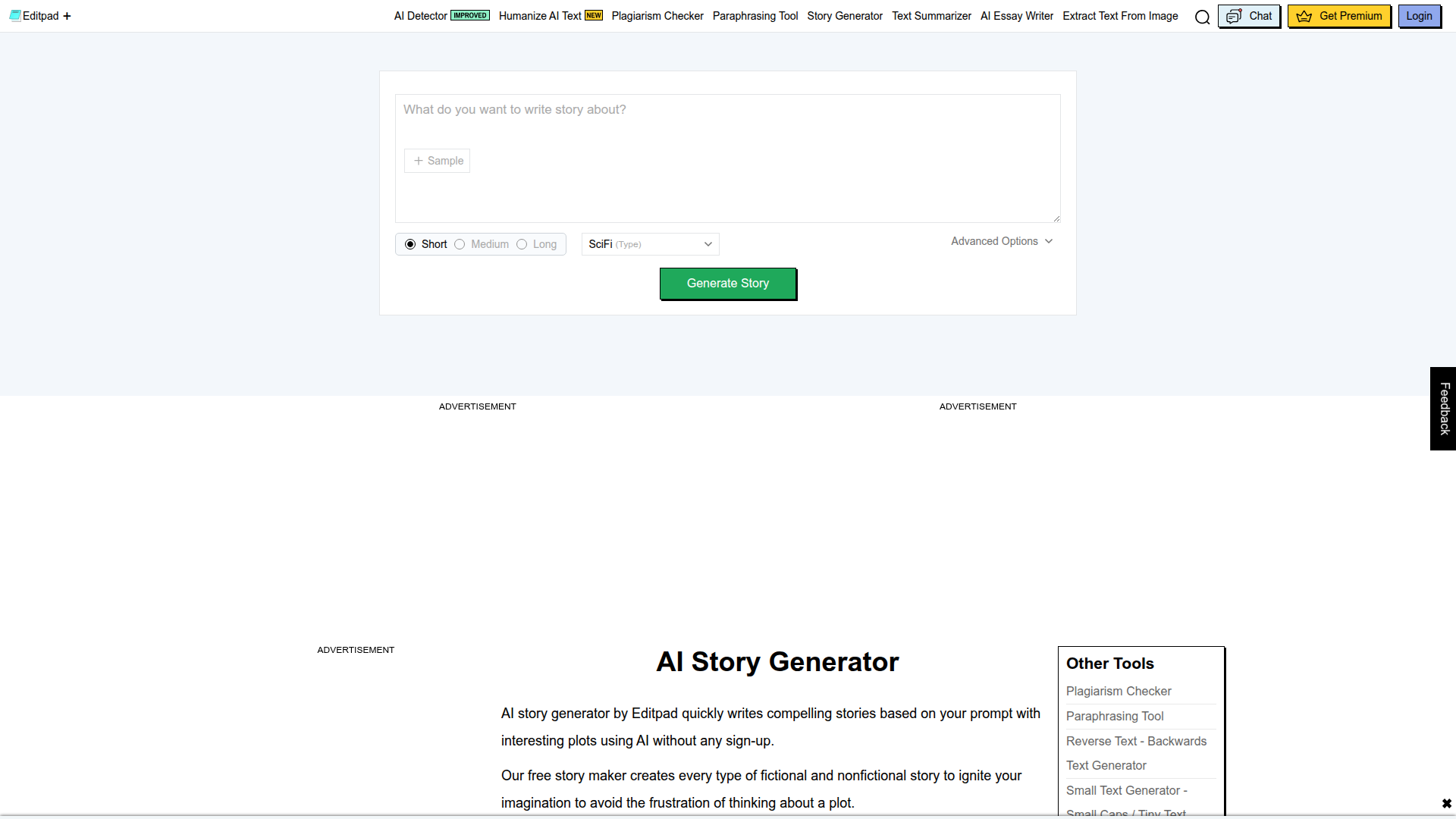
Task: Open Plagiarism Checker in Other Tools
Action: coord(1119,691)
